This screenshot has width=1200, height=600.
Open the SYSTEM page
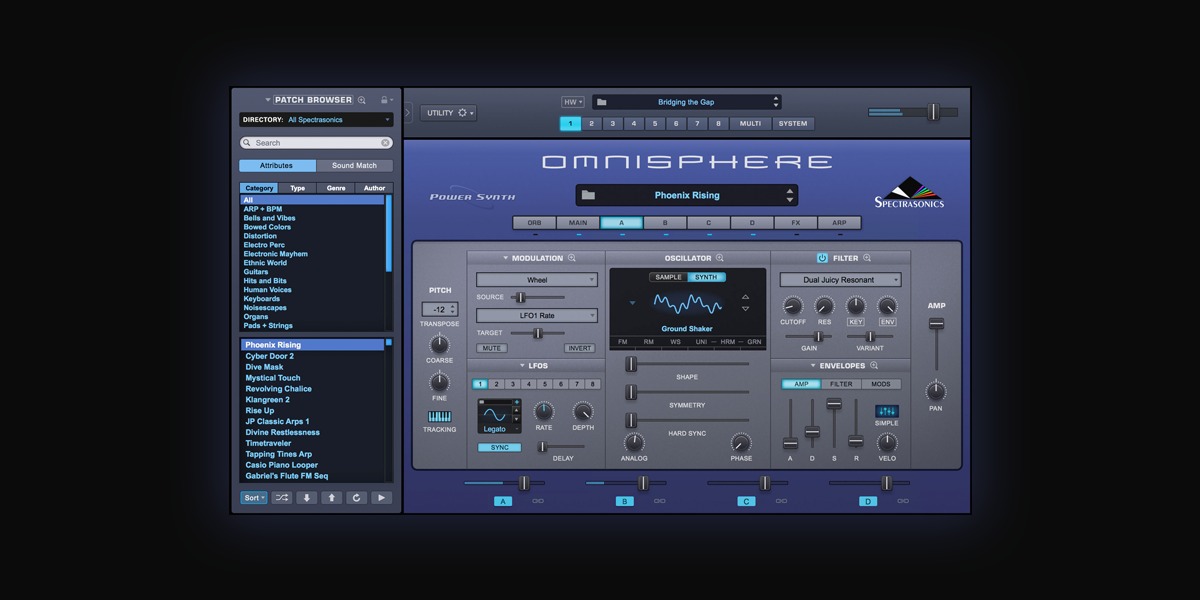(793, 124)
